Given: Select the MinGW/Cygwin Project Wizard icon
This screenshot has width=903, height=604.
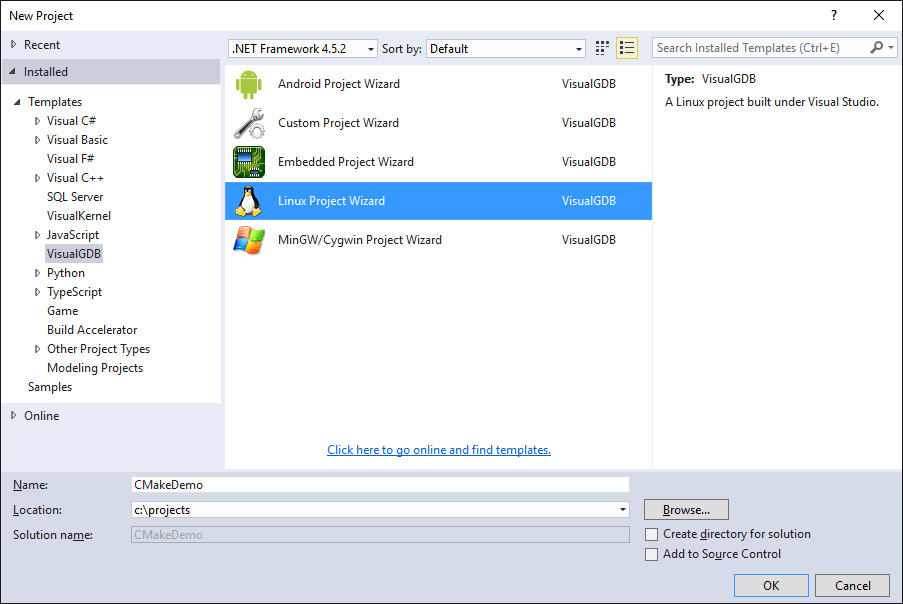Looking at the screenshot, I should 248,239.
